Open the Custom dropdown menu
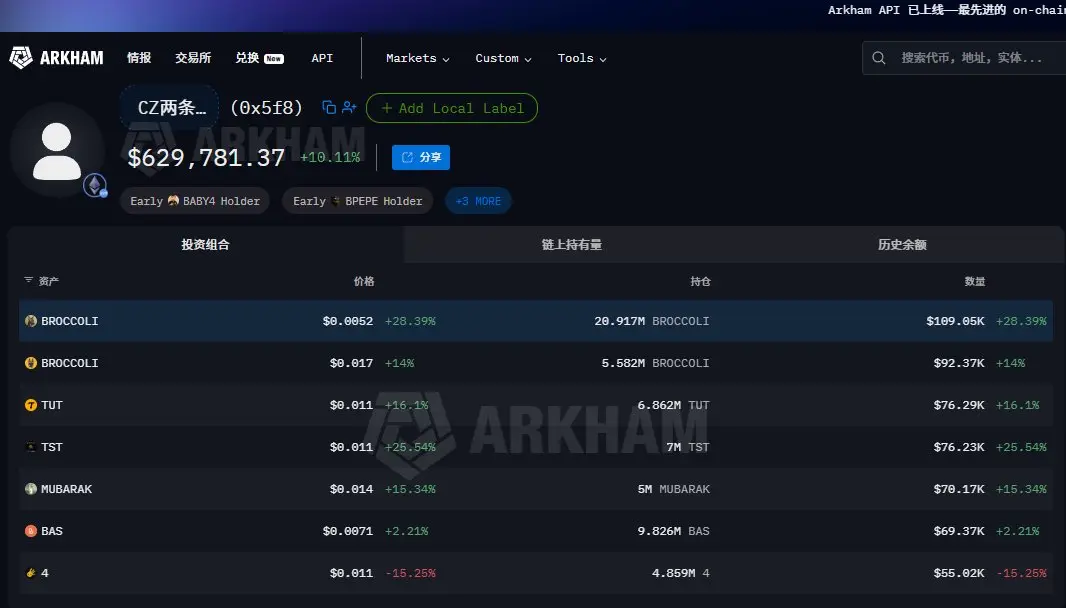This screenshot has width=1066, height=608. (x=503, y=58)
